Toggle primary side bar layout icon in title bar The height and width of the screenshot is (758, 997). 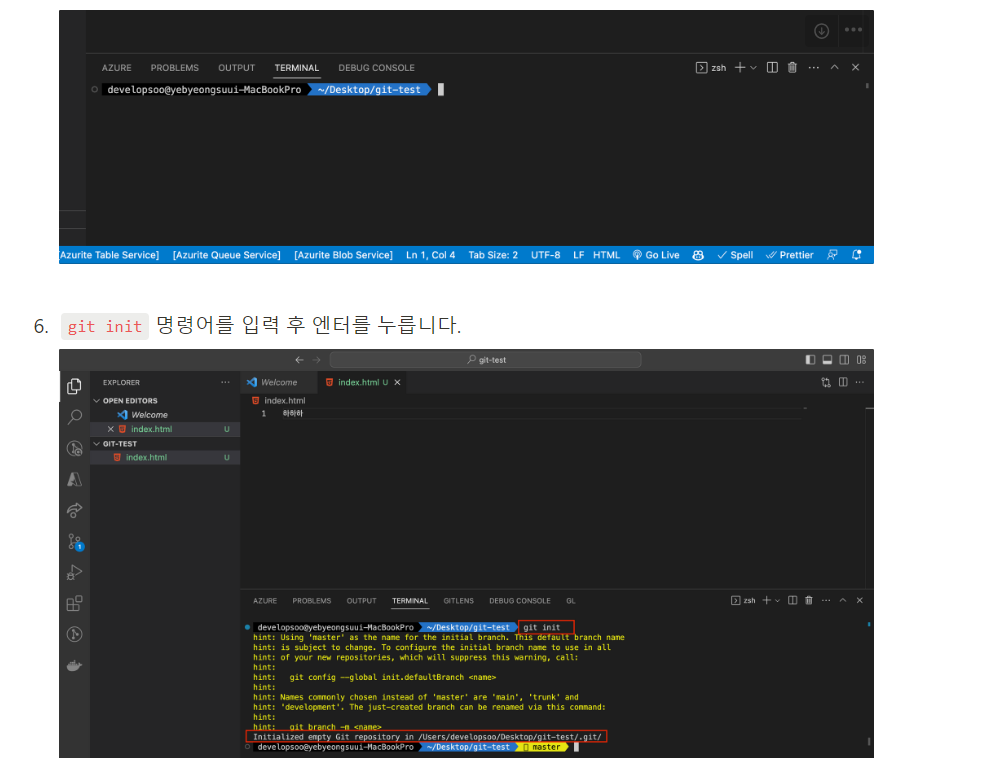click(x=810, y=360)
